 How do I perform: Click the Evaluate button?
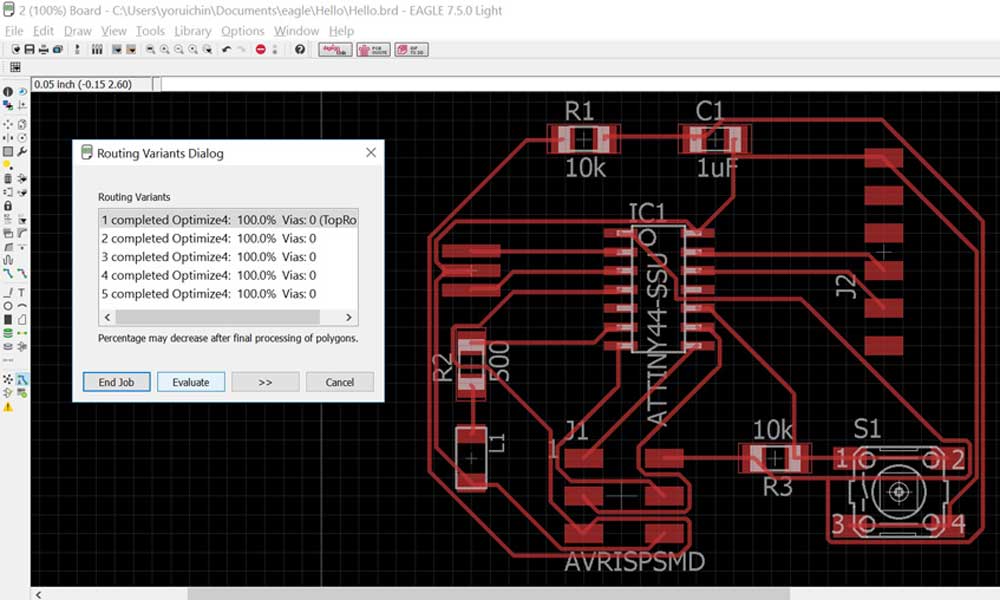click(191, 382)
